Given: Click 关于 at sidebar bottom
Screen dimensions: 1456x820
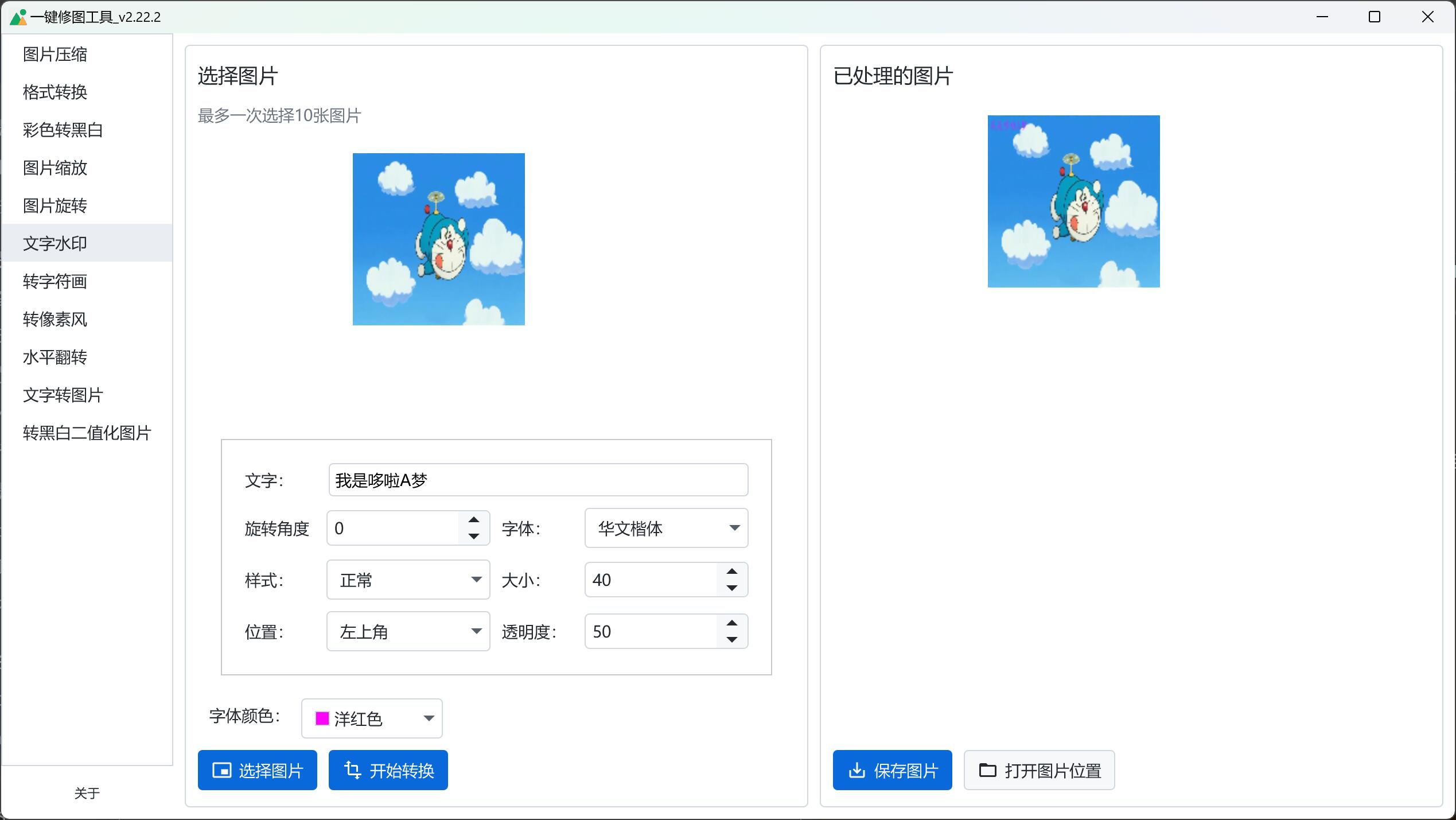Looking at the screenshot, I should (87, 793).
